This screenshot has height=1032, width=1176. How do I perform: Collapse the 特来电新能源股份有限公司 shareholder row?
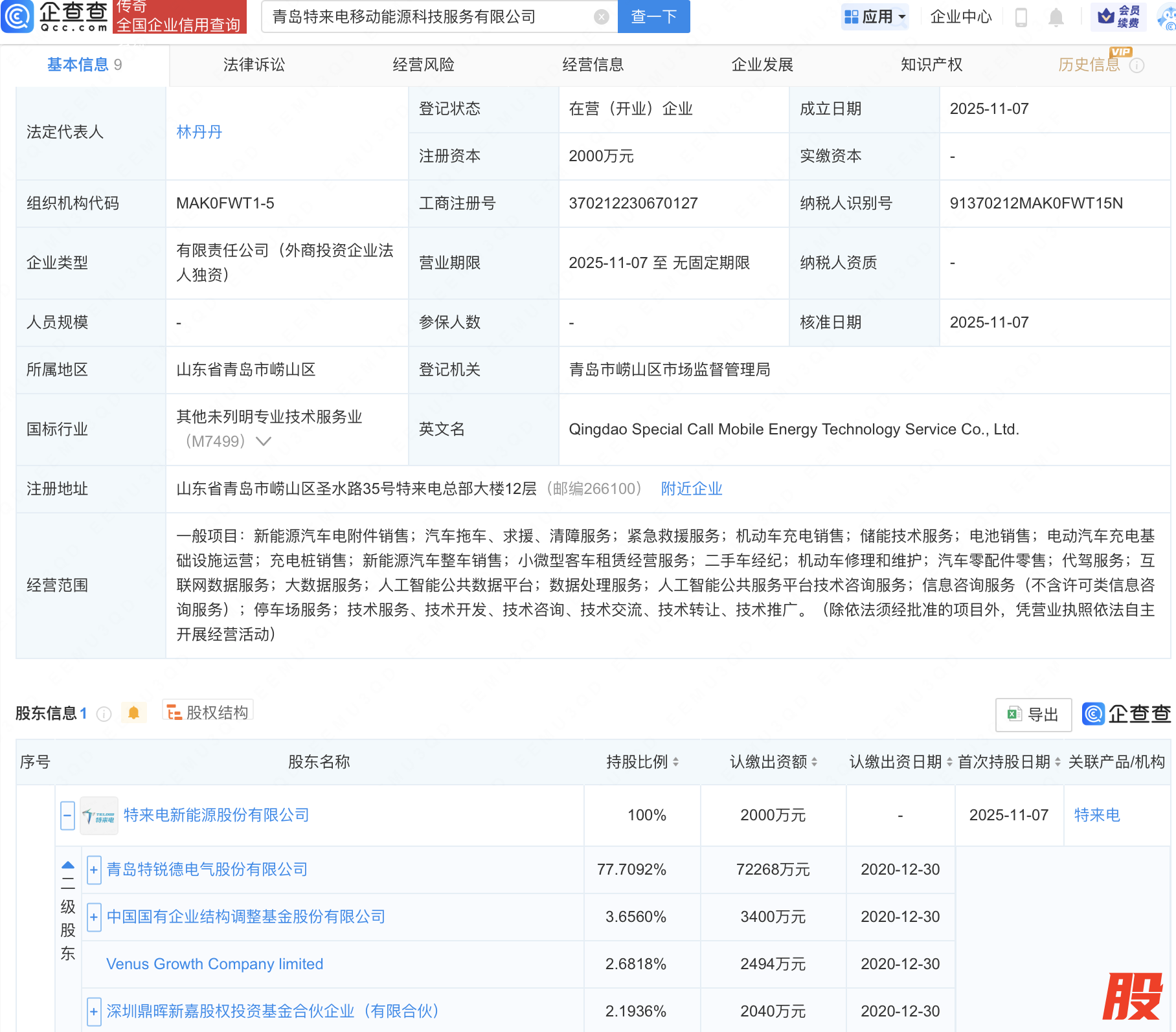coord(67,816)
